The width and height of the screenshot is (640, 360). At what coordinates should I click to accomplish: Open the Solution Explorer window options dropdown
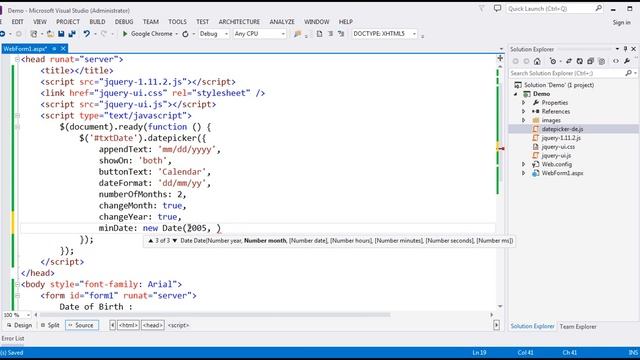(617, 49)
